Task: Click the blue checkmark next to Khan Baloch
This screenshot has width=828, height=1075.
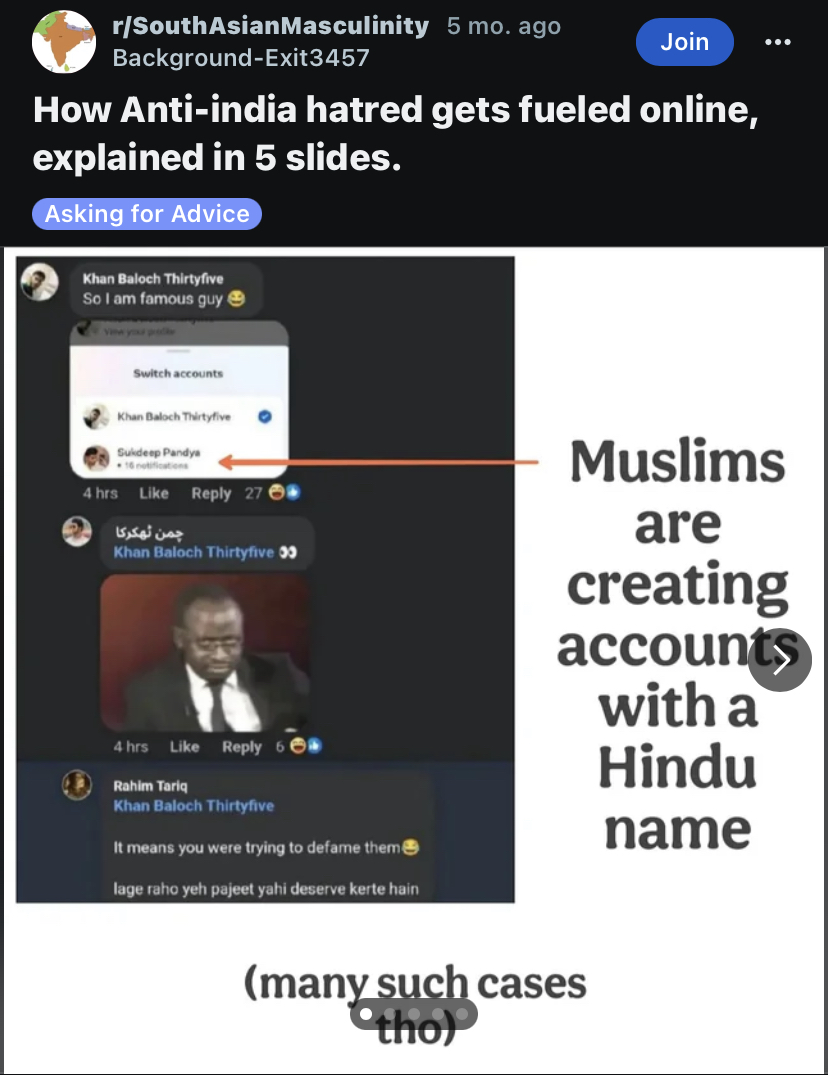Action: click(x=265, y=416)
